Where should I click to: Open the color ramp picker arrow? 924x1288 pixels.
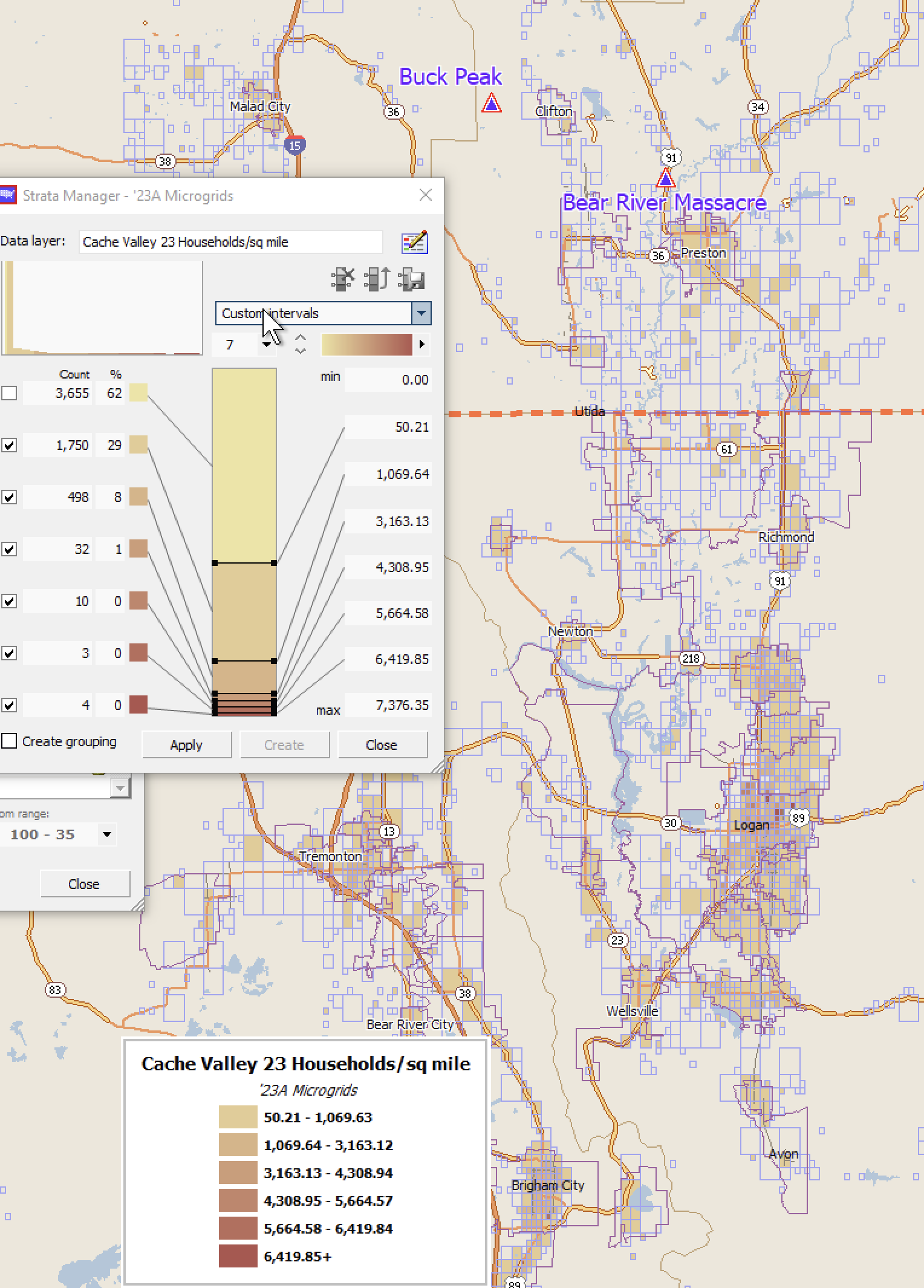(421, 345)
